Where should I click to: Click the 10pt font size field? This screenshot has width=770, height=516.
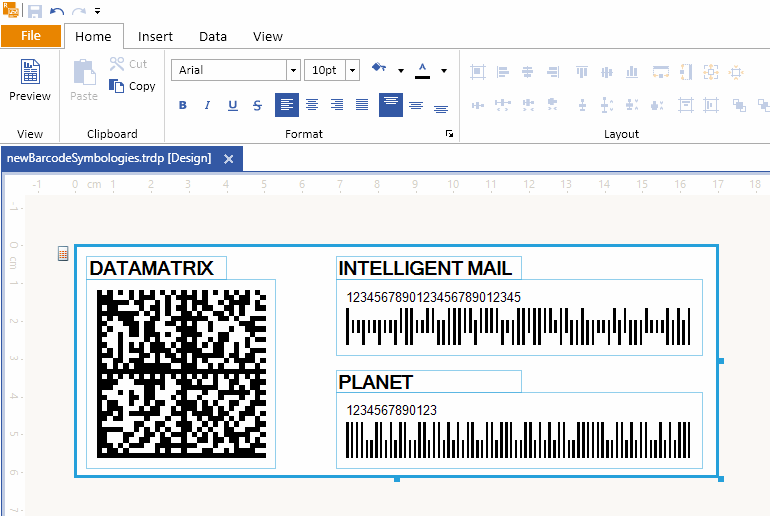[x=325, y=70]
